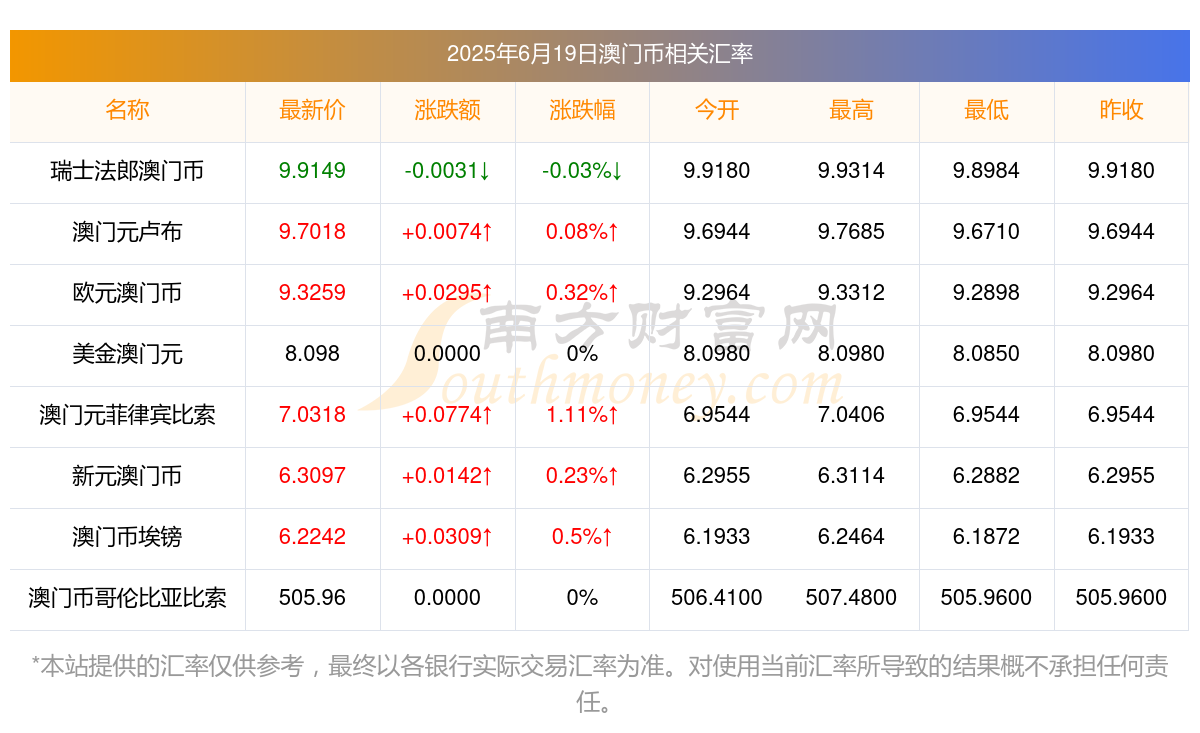
Task: Click the low value 9.6710
Action: 986,232
